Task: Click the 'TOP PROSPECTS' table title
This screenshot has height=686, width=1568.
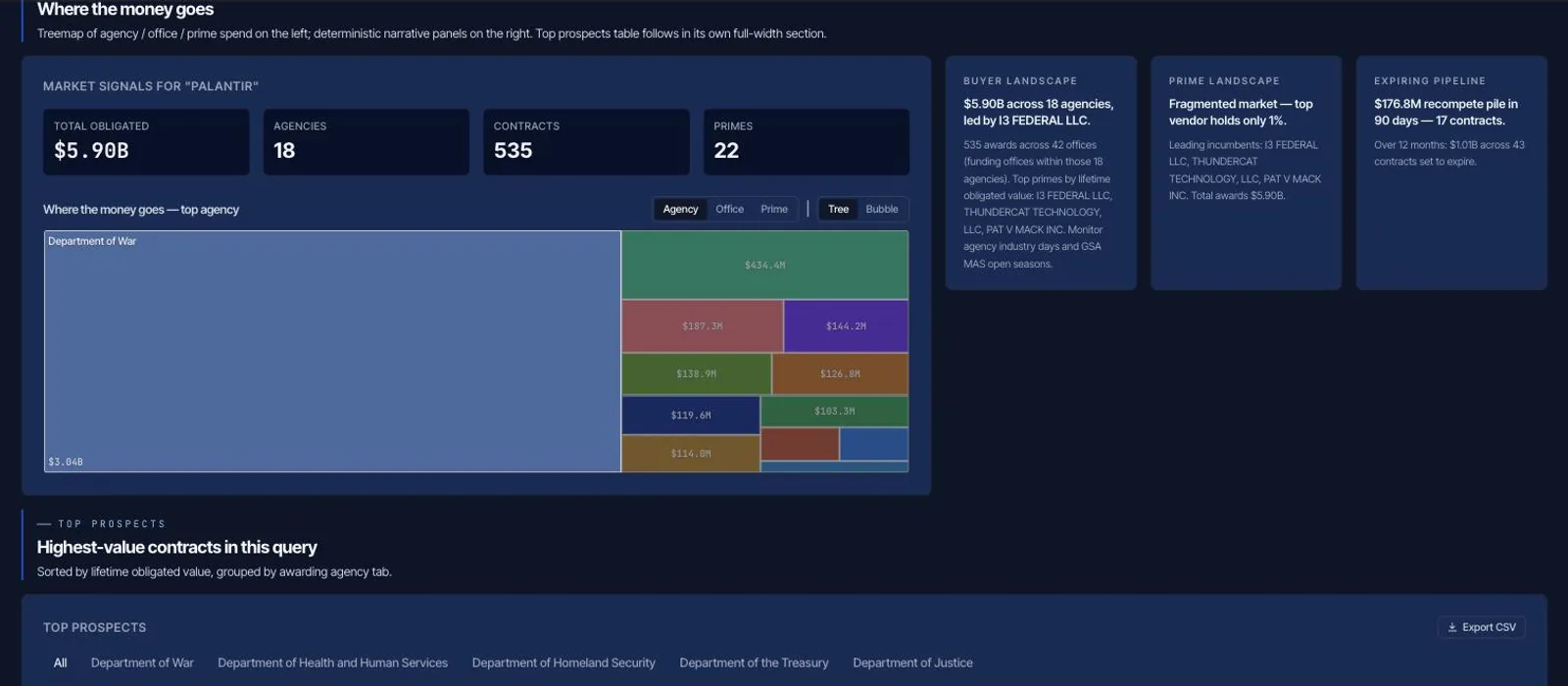Action: point(94,627)
